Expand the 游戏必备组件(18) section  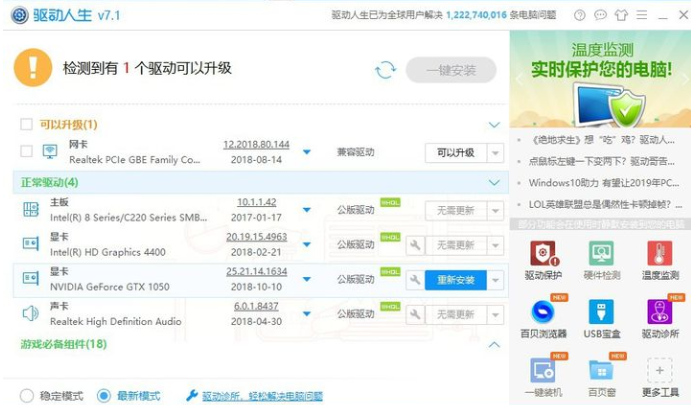click(493, 344)
